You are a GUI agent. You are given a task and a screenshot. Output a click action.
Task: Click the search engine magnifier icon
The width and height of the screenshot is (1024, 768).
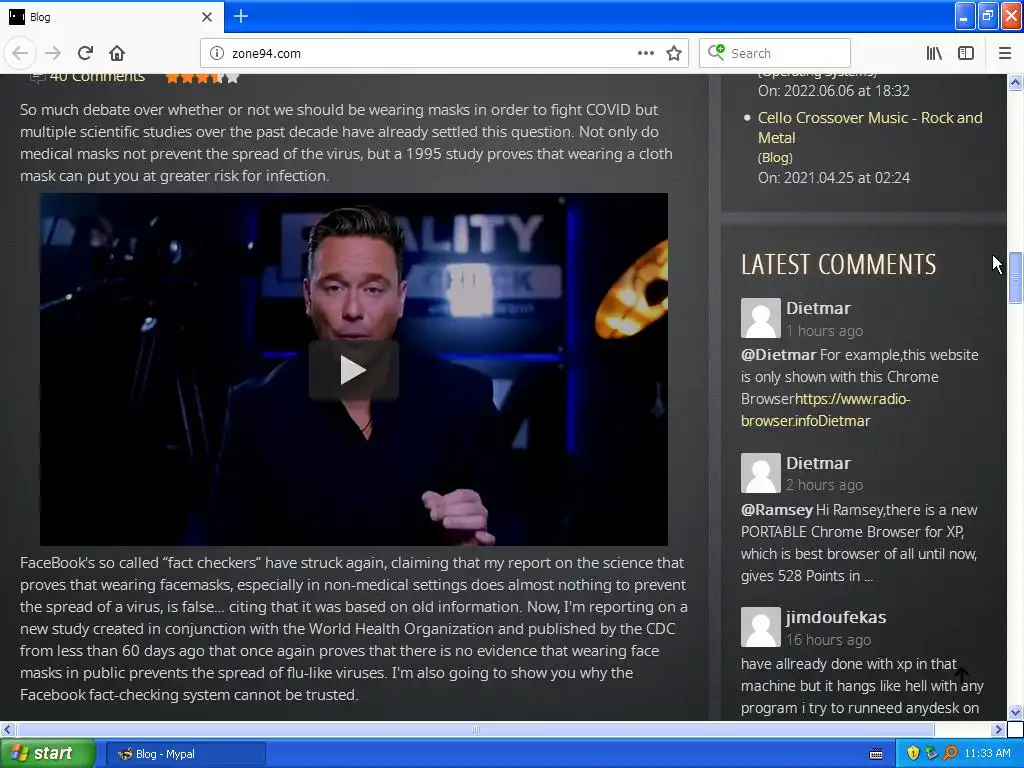point(716,52)
